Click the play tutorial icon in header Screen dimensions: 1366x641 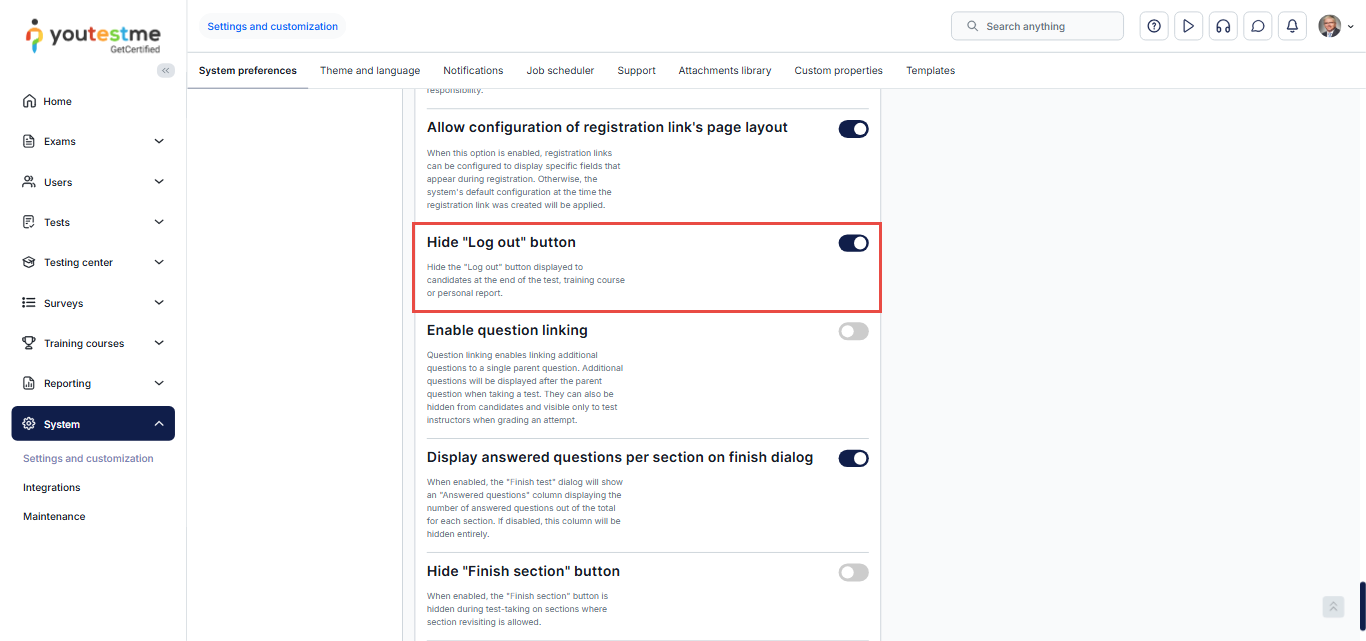tap(1188, 26)
